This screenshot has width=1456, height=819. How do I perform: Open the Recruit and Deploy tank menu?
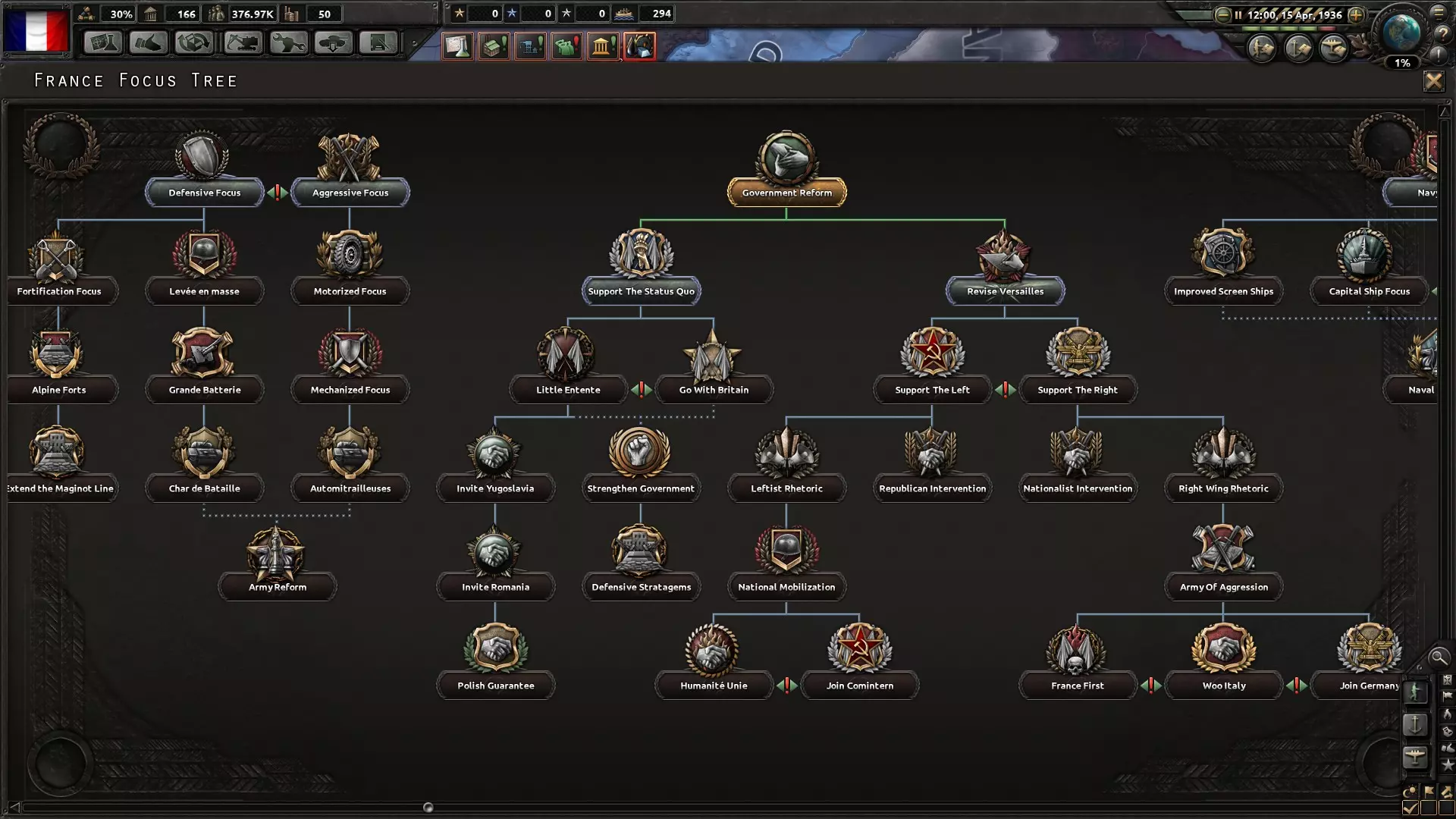pyautogui.click(x=334, y=43)
